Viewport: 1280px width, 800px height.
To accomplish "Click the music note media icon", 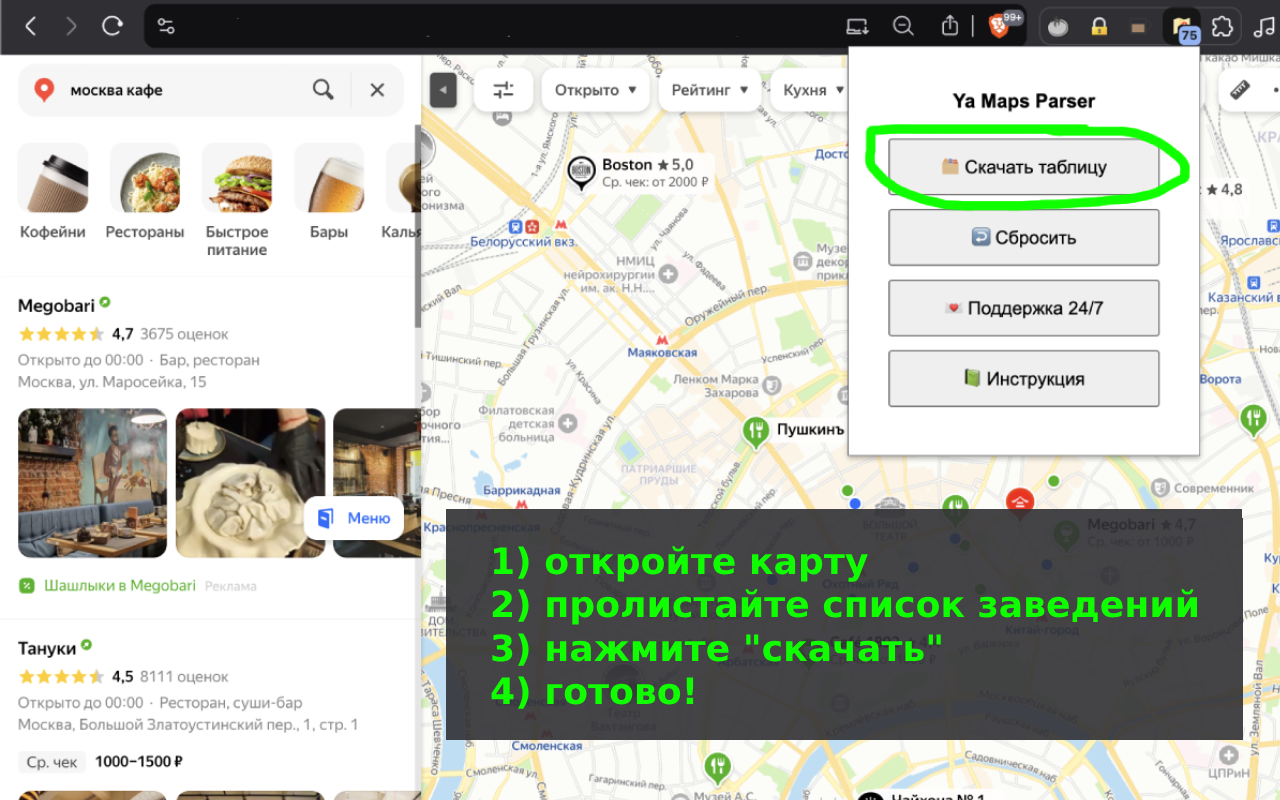I will click(x=1263, y=27).
